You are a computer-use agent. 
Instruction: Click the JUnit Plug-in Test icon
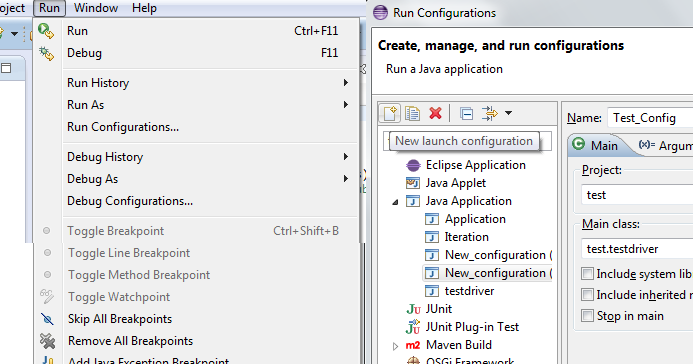[413, 327]
